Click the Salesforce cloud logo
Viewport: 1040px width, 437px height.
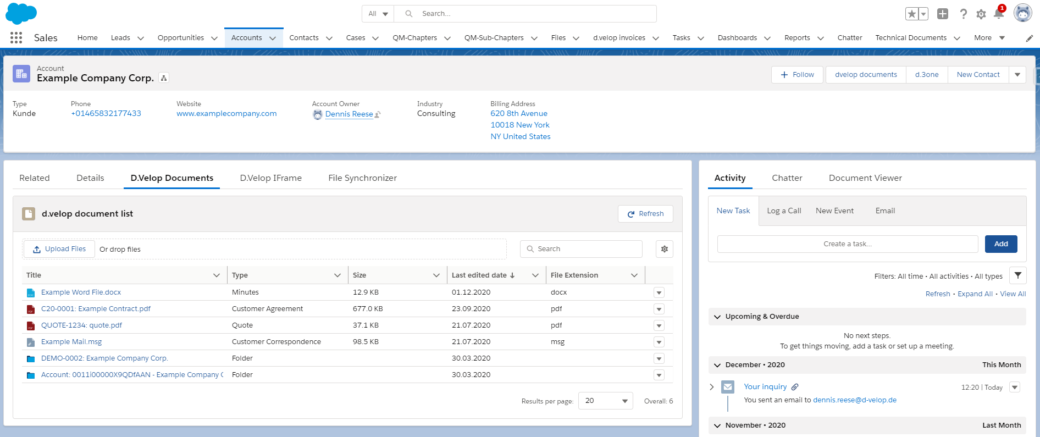[x=21, y=13]
